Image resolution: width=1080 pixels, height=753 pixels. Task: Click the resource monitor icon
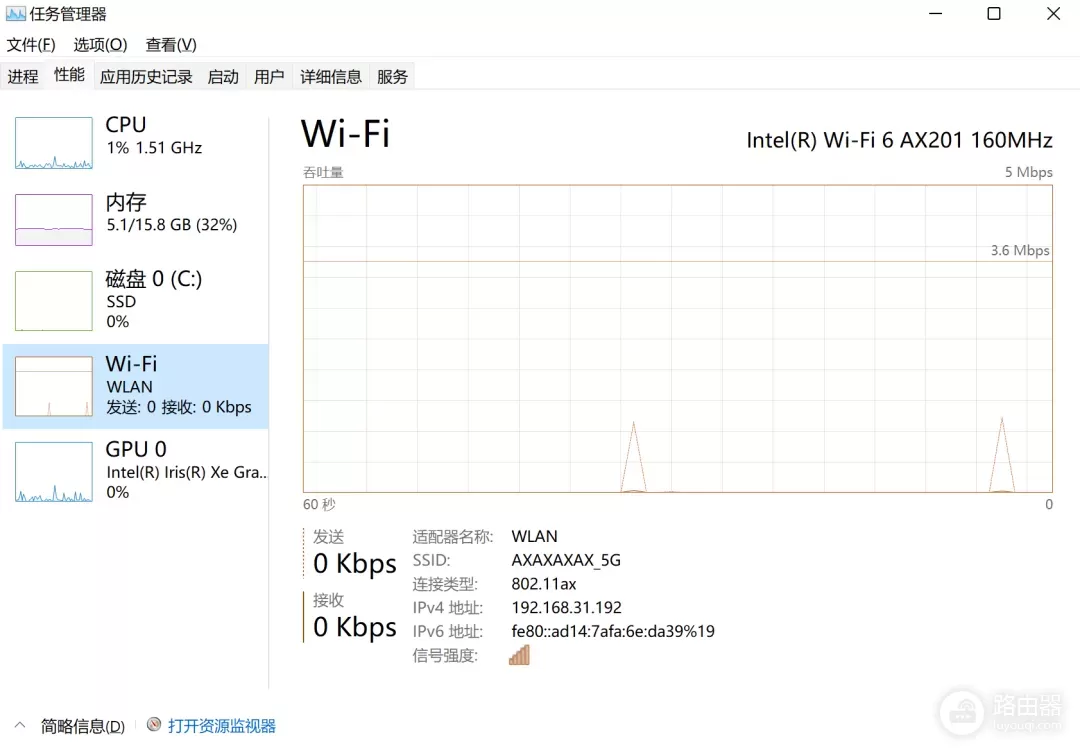pyautogui.click(x=153, y=726)
